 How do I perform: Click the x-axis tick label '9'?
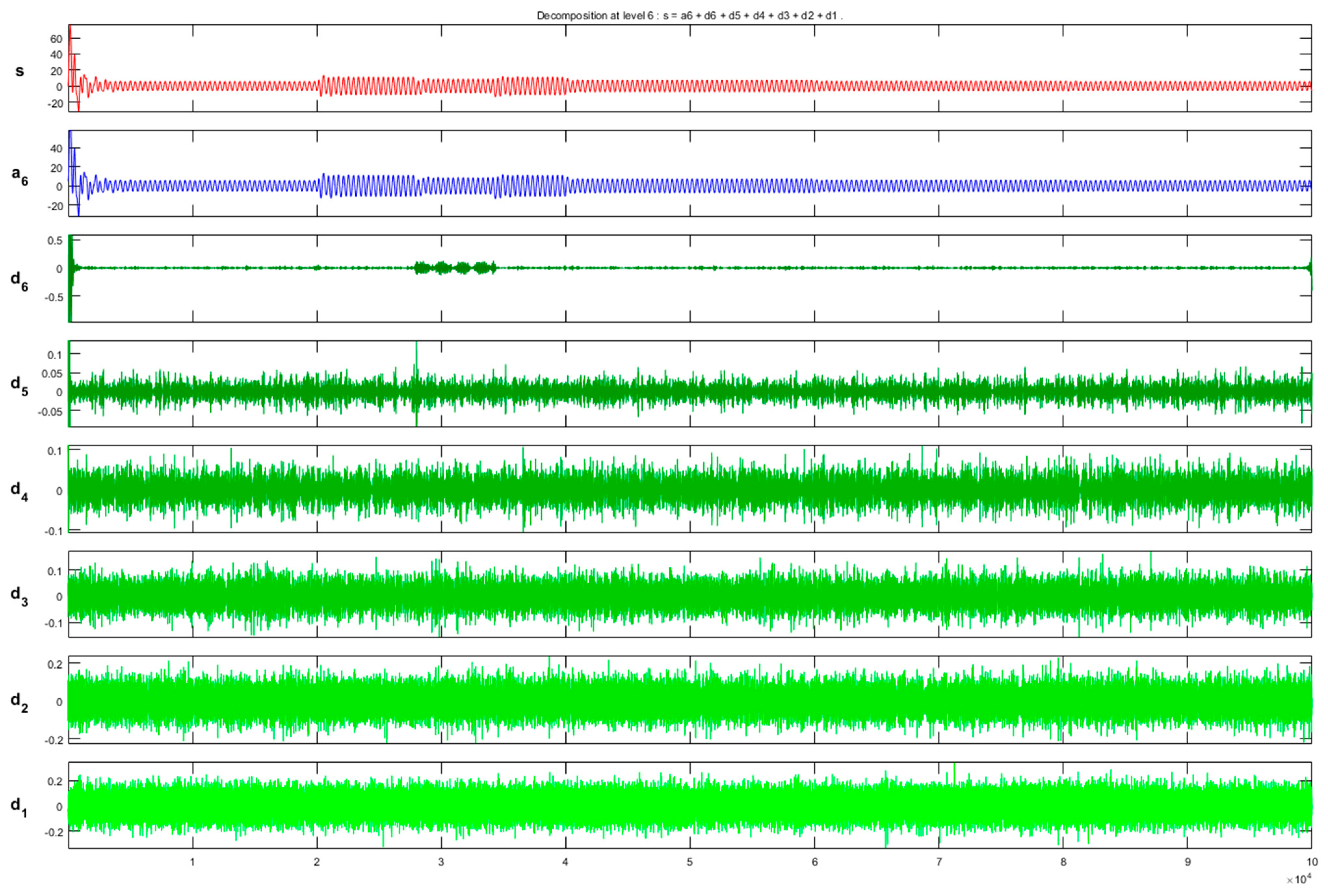(1188, 862)
